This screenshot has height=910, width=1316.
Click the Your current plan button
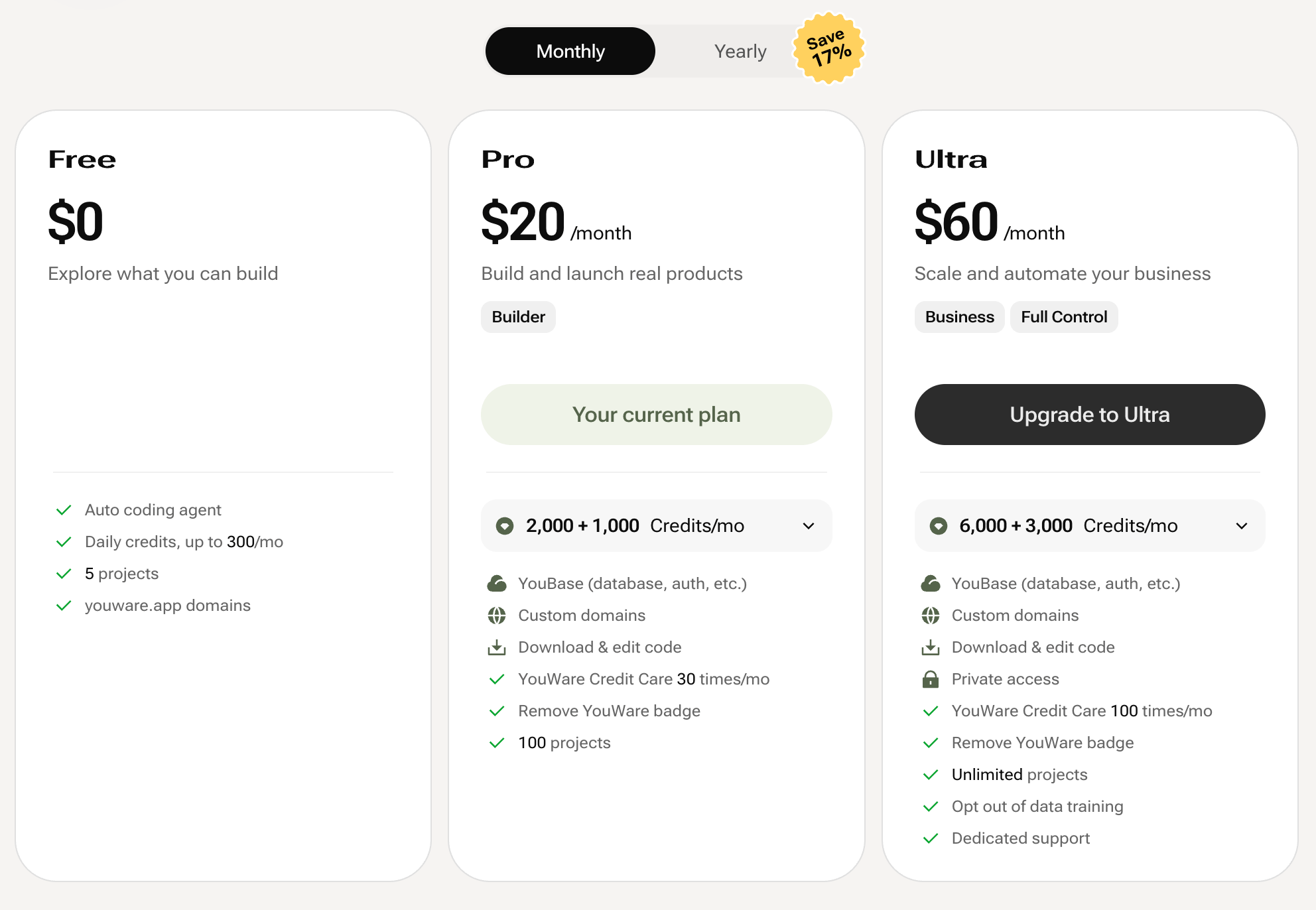[x=656, y=415]
